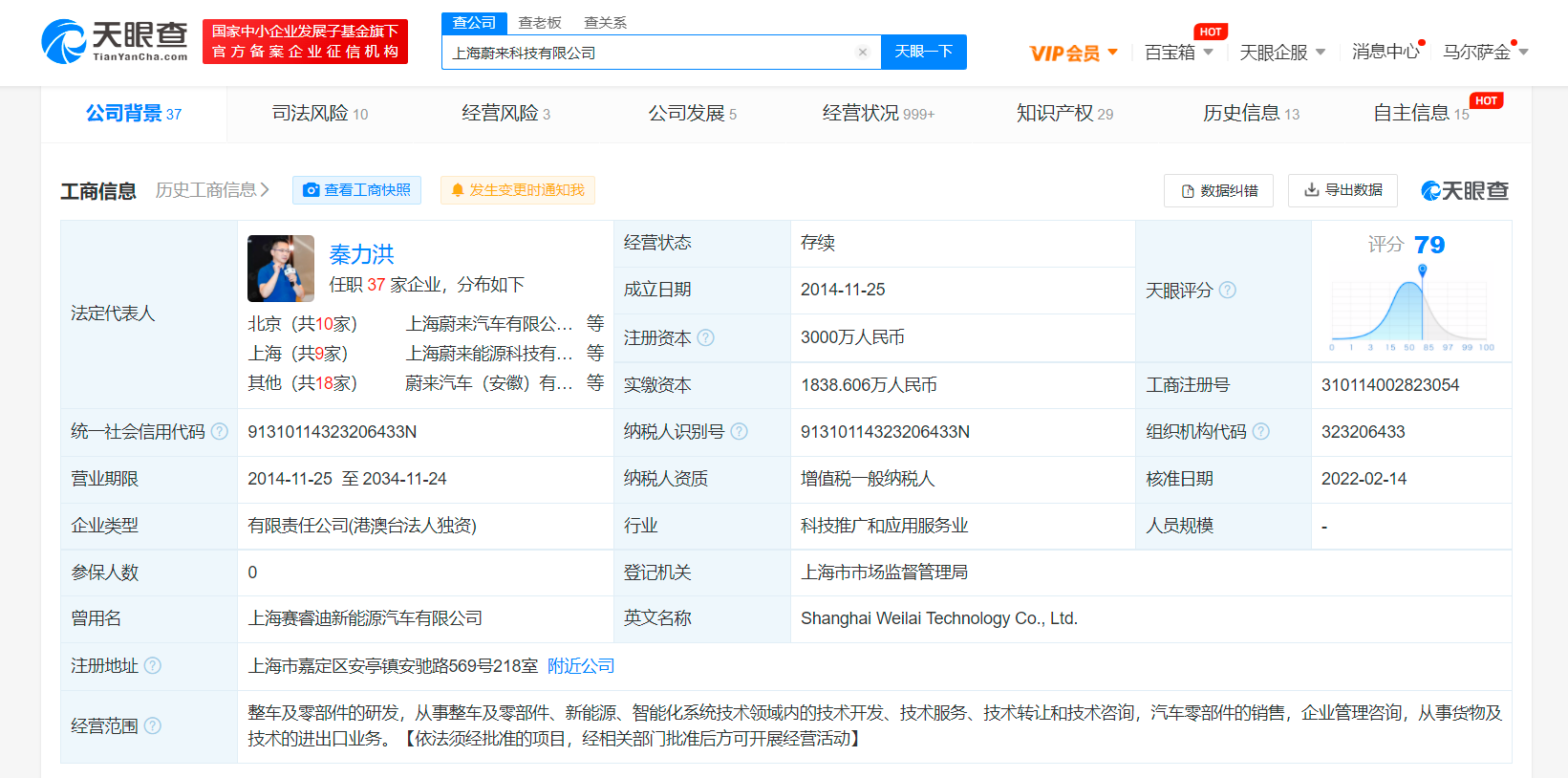Viewport: 1568px width, 778px height.
Task: Click help icon next to 经营范围
Action: 153,725
